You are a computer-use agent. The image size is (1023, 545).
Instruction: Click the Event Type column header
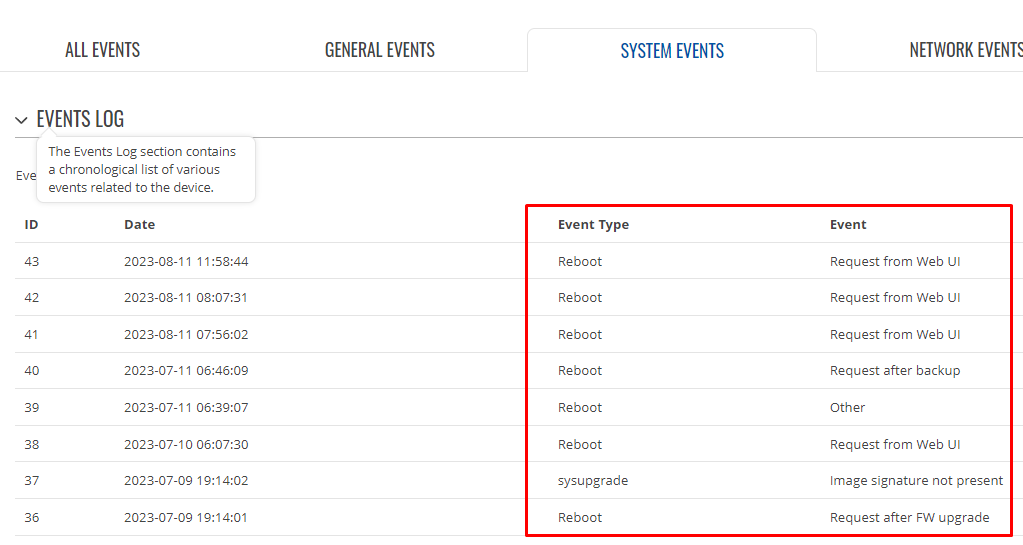593,225
